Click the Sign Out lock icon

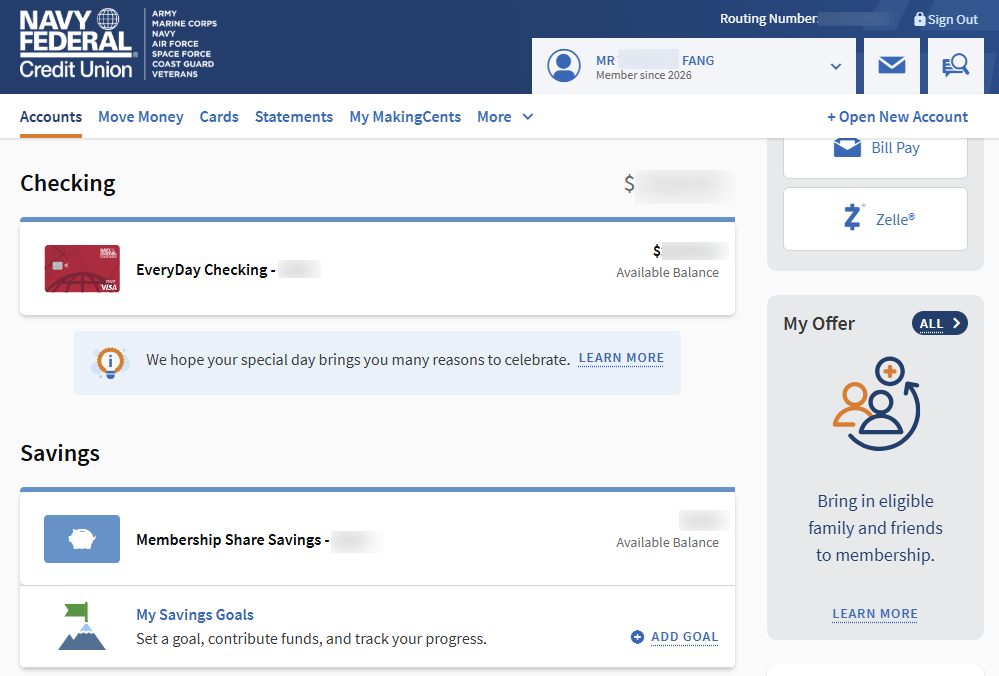[919, 19]
